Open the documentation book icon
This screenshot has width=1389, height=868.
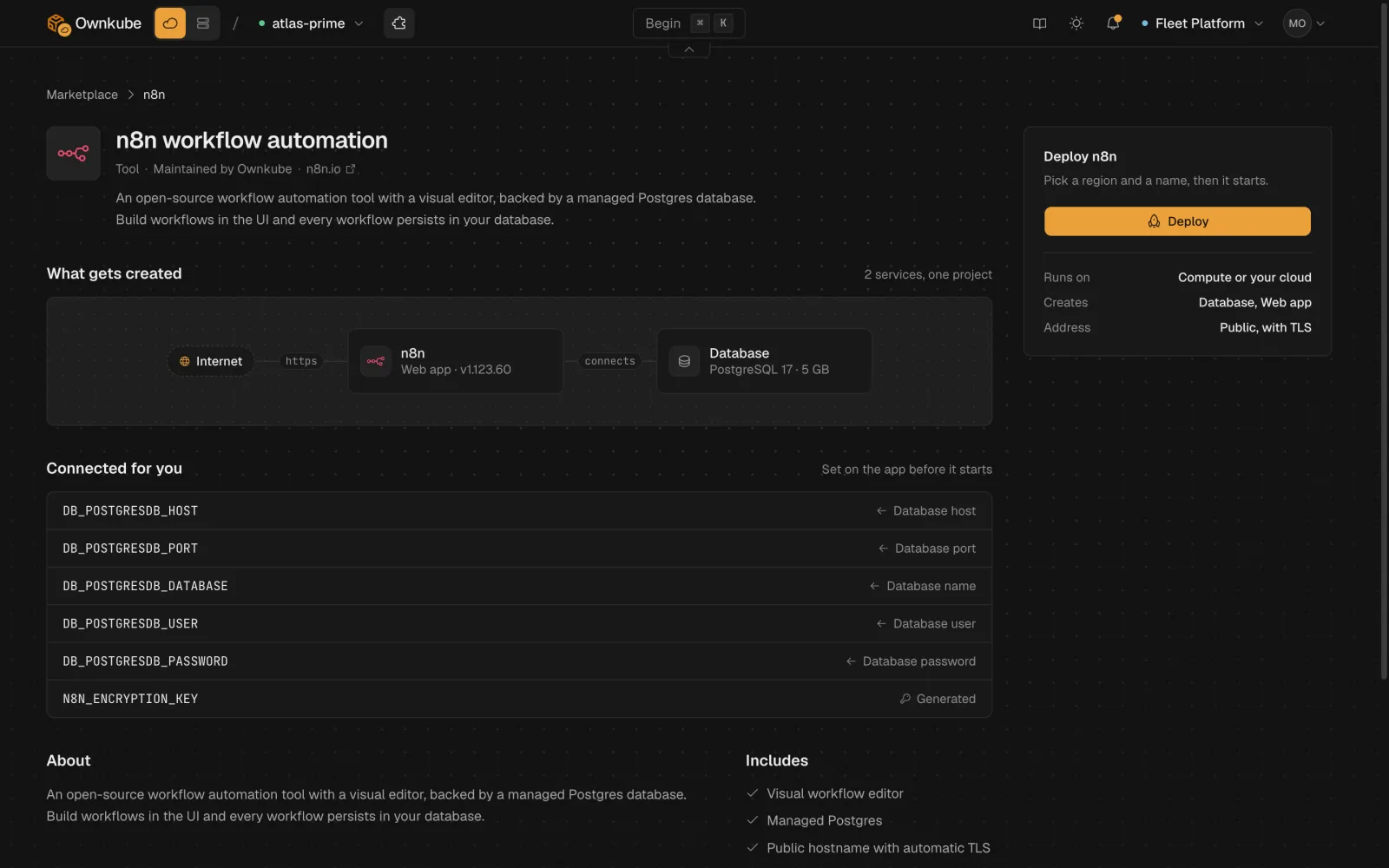[x=1039, y=23]
